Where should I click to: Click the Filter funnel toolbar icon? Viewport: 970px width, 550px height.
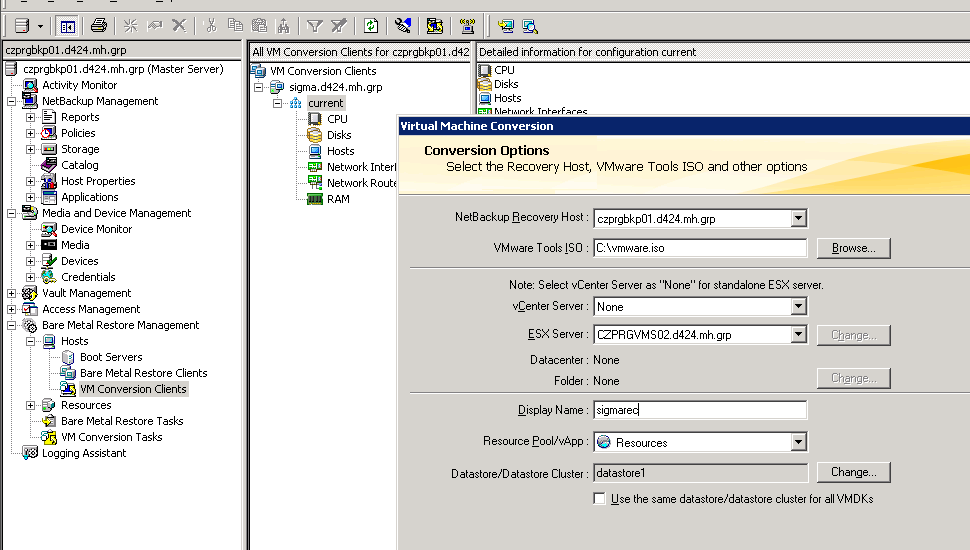pos(315,25)
